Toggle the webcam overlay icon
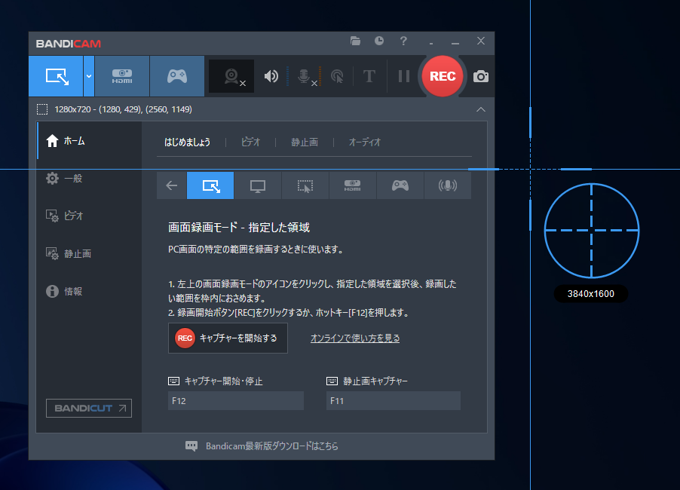Screen dimensions: 680x490 (232, 76)
